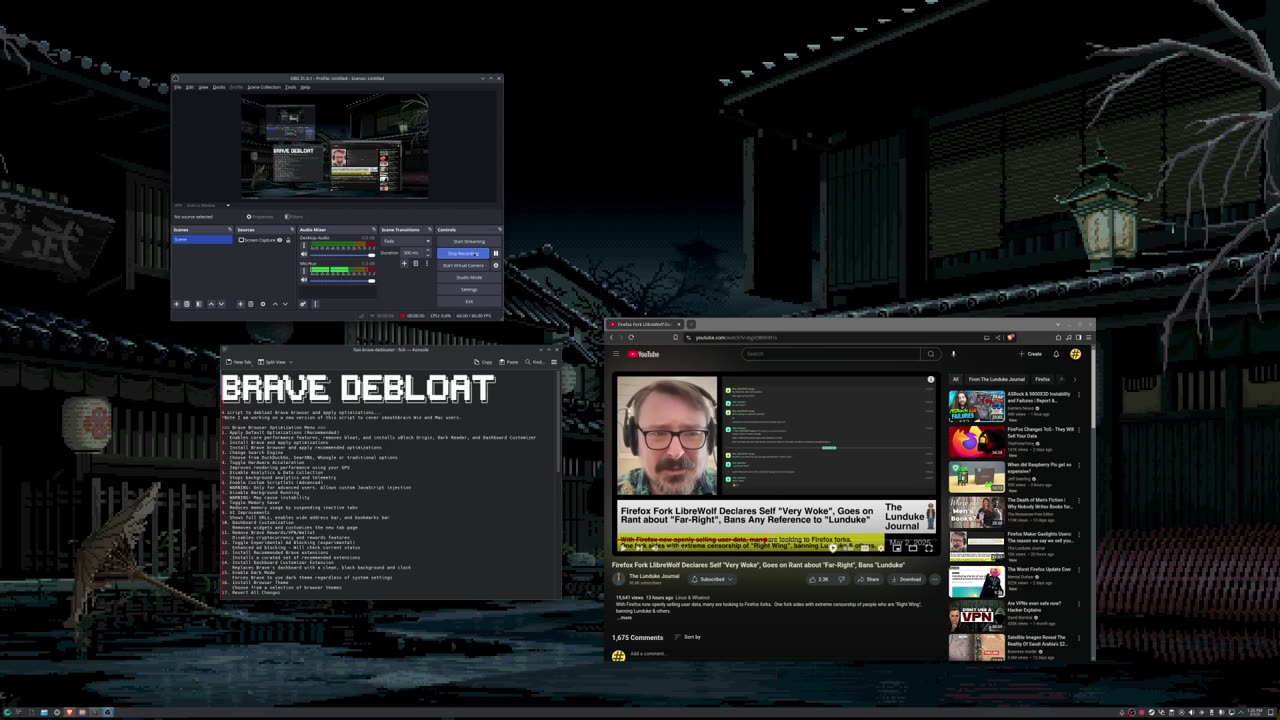Image resolution: width=1280 pixels, height=720 pixels.
Task: Open Firefox Changes ToS video thumbnail
Action: [977, 441]
